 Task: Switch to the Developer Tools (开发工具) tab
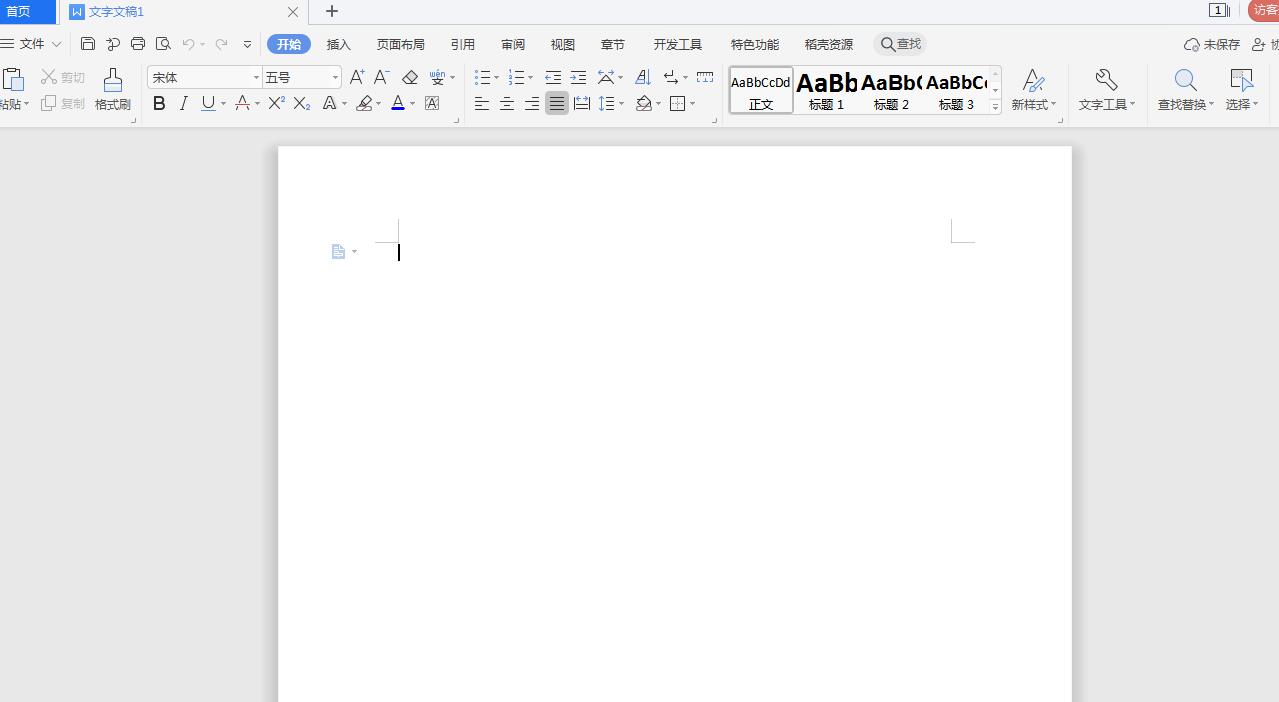[x=678, y=44]
